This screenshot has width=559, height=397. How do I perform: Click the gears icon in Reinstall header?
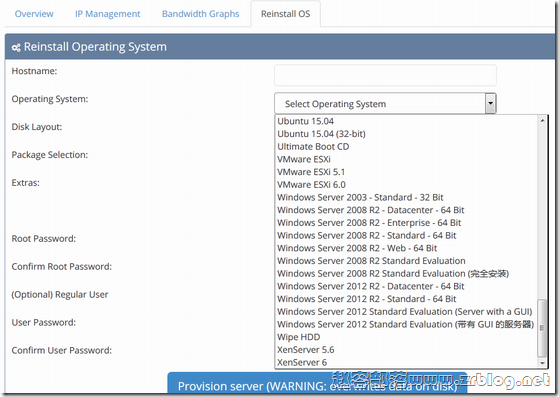tap(16, 47)
